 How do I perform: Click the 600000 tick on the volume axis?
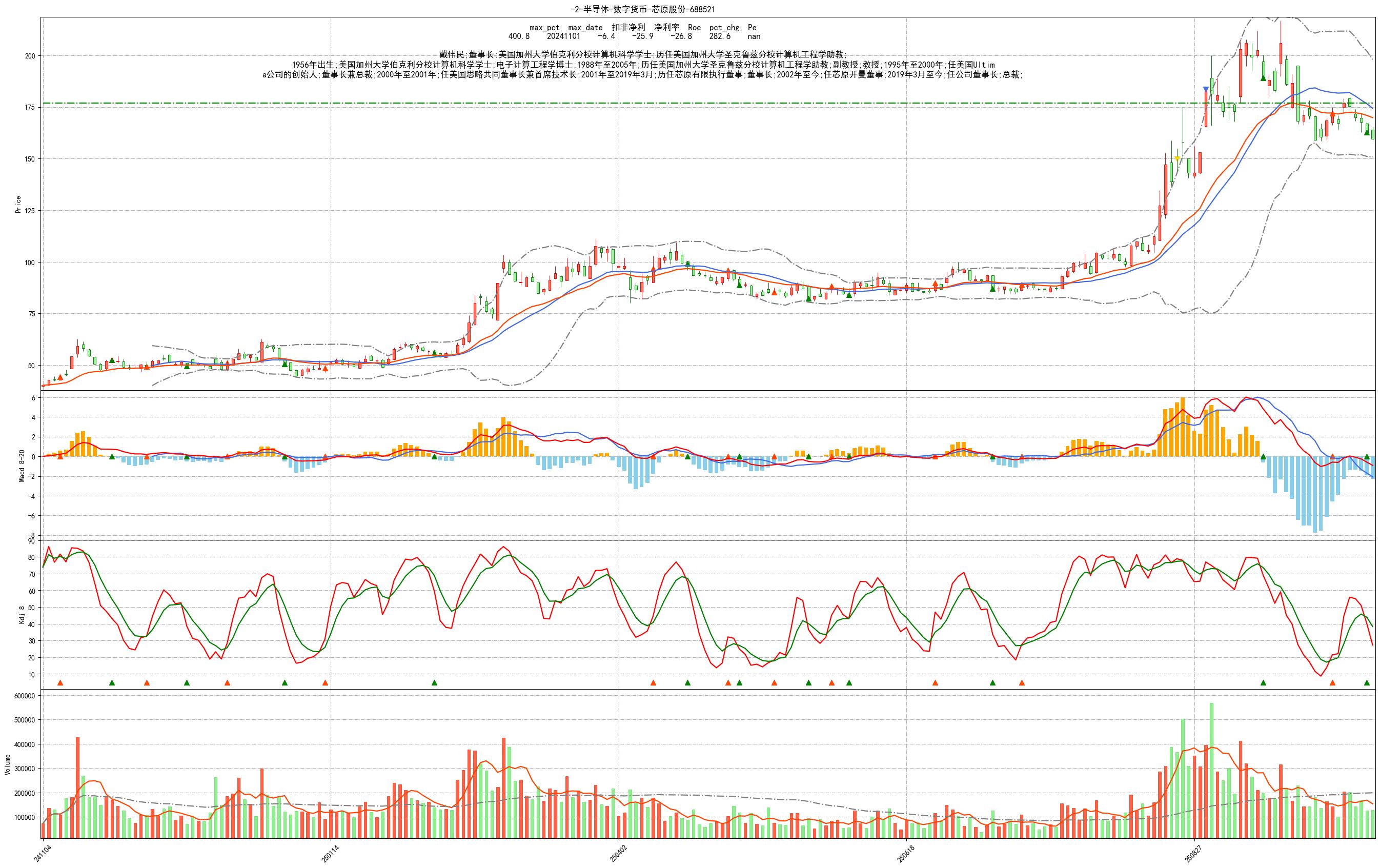tap(24, 696)
